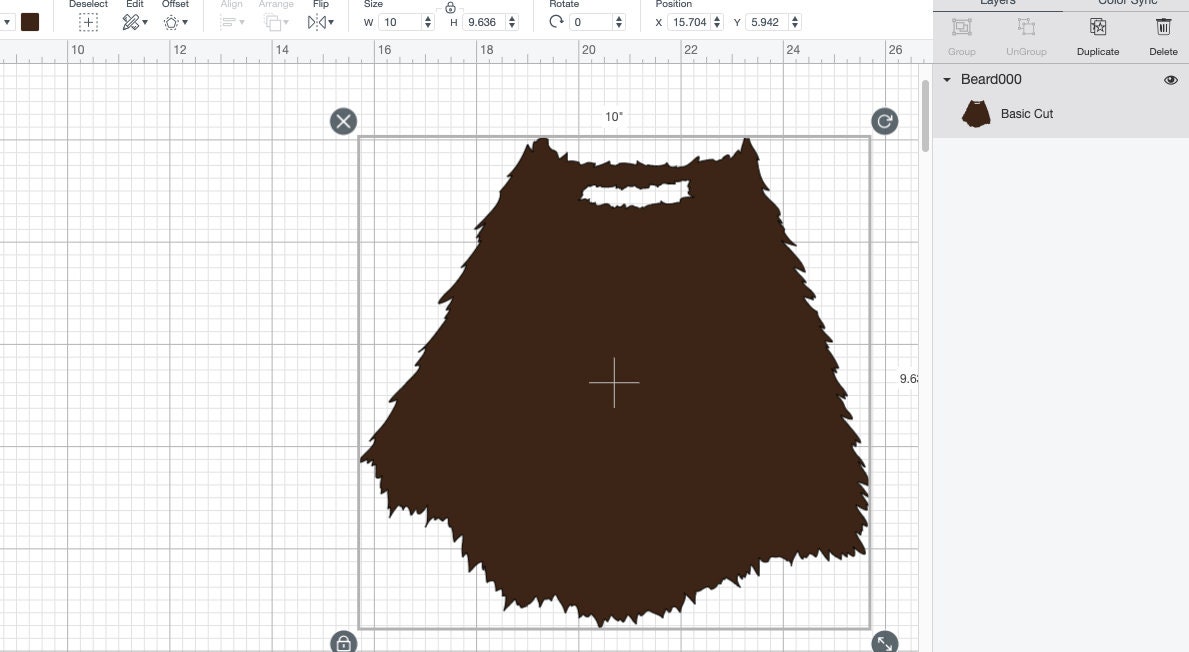The height and width of the screenshot is (652, 1189).
Task: Click the lock handle below the beard
Action: pos(343,641)
